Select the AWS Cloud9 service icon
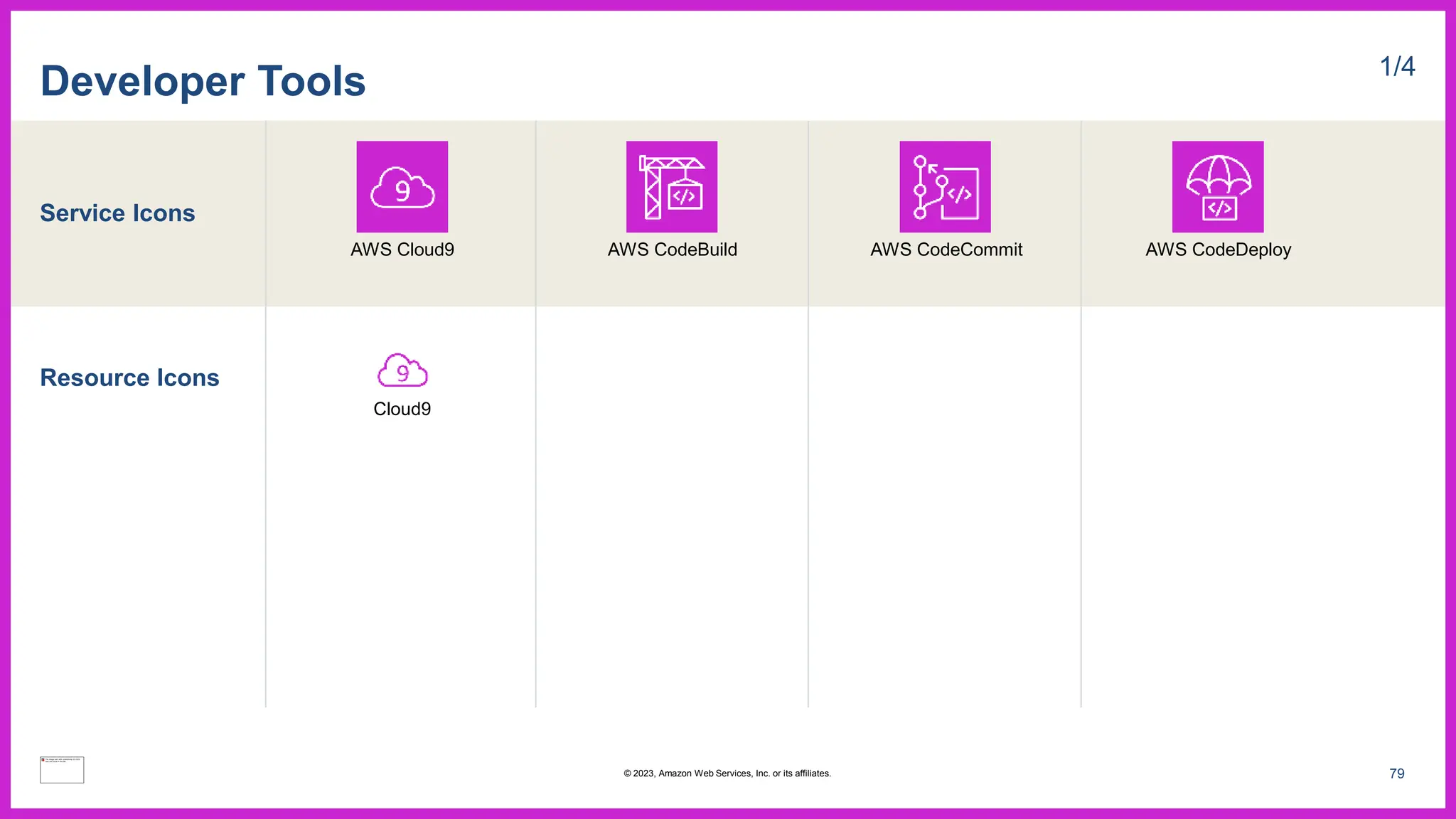The height and width of the screenshot is (819, 1456). 402,186
